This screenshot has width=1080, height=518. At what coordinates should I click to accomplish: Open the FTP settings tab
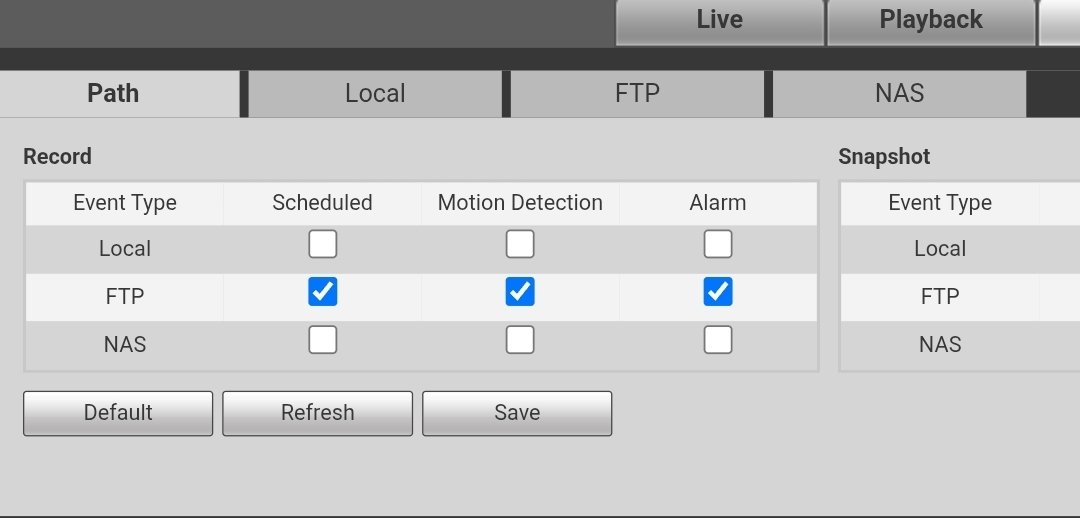click(637, 94)
